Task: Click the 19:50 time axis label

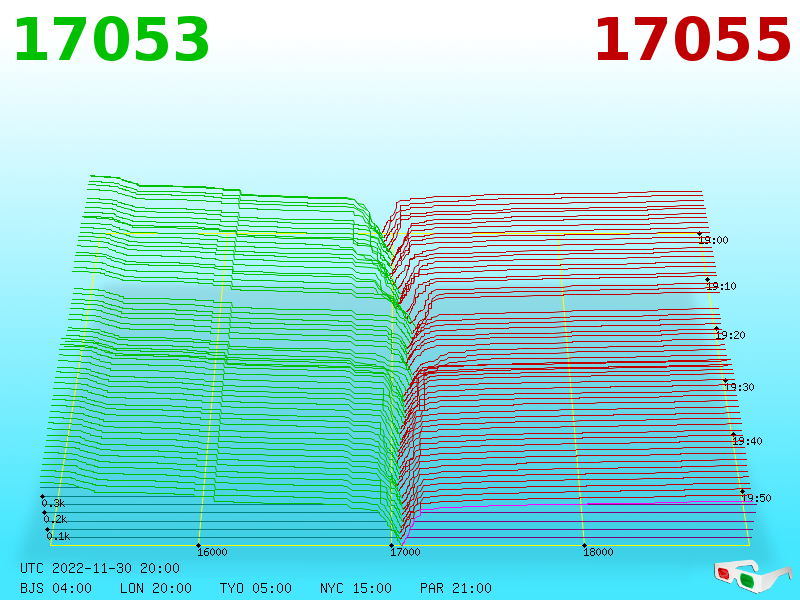Action: point(756,498)
